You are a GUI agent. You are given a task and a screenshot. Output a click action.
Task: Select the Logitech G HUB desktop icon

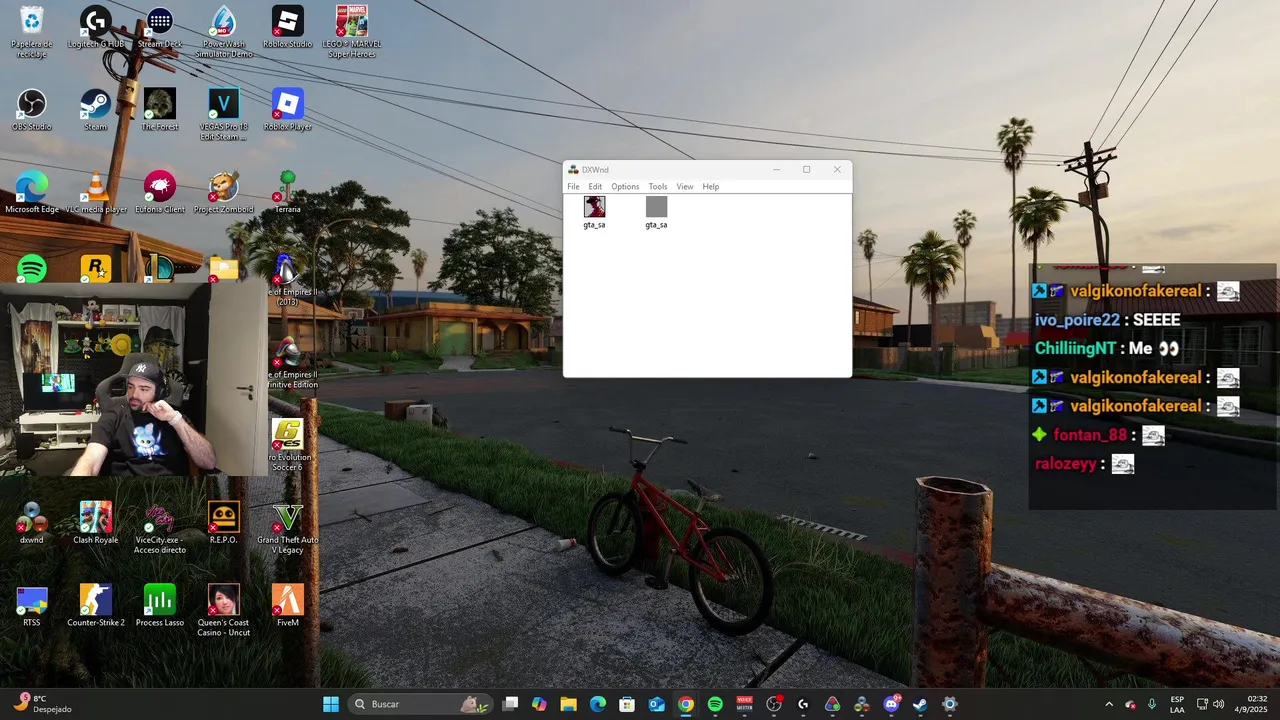(x=96, y=27)
